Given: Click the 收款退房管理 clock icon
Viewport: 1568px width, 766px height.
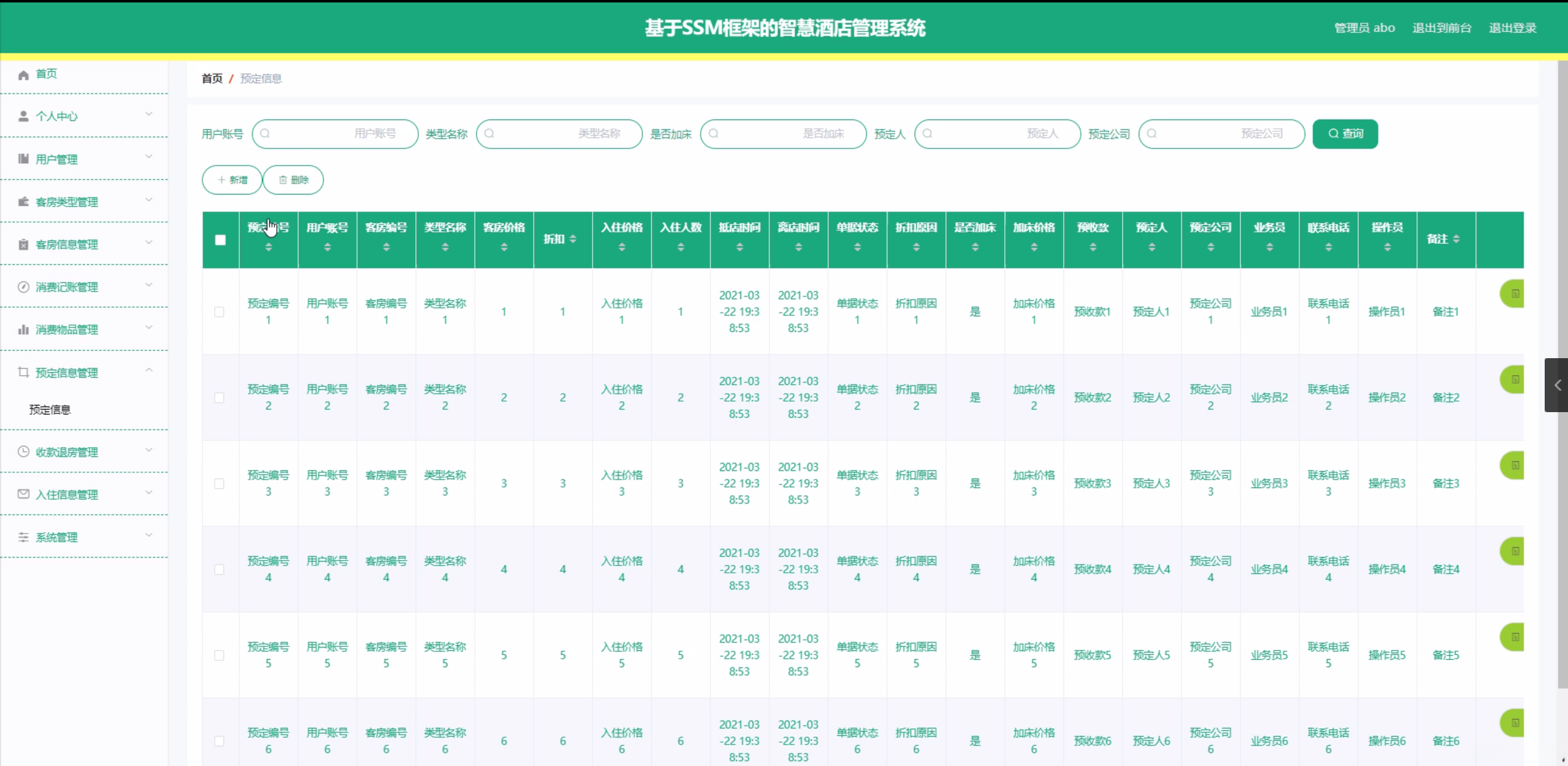Looking at the screenshot, I should (x=23, y=452).
